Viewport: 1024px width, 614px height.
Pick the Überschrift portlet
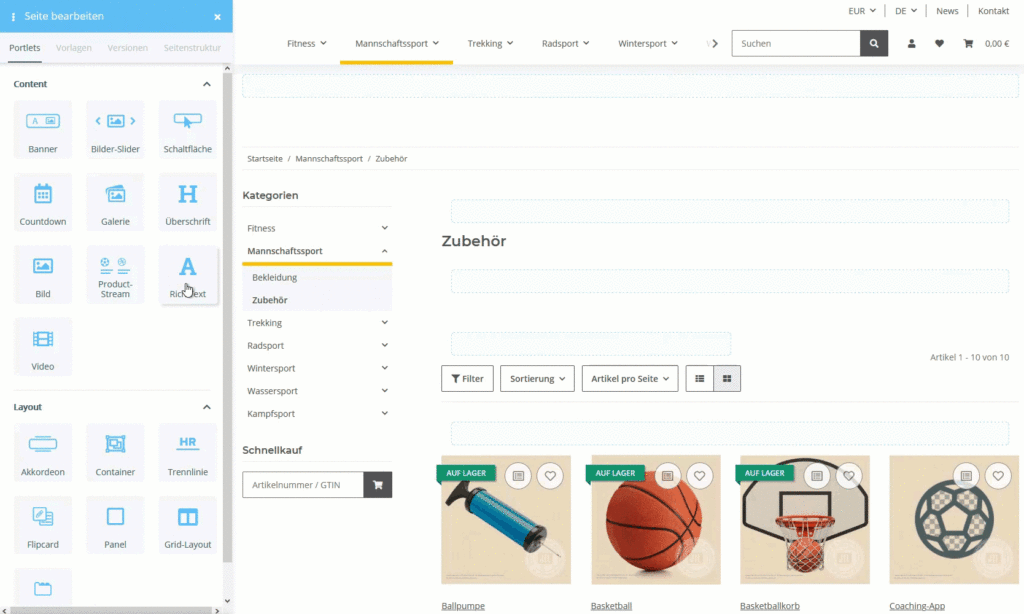(x=187, y=201)
